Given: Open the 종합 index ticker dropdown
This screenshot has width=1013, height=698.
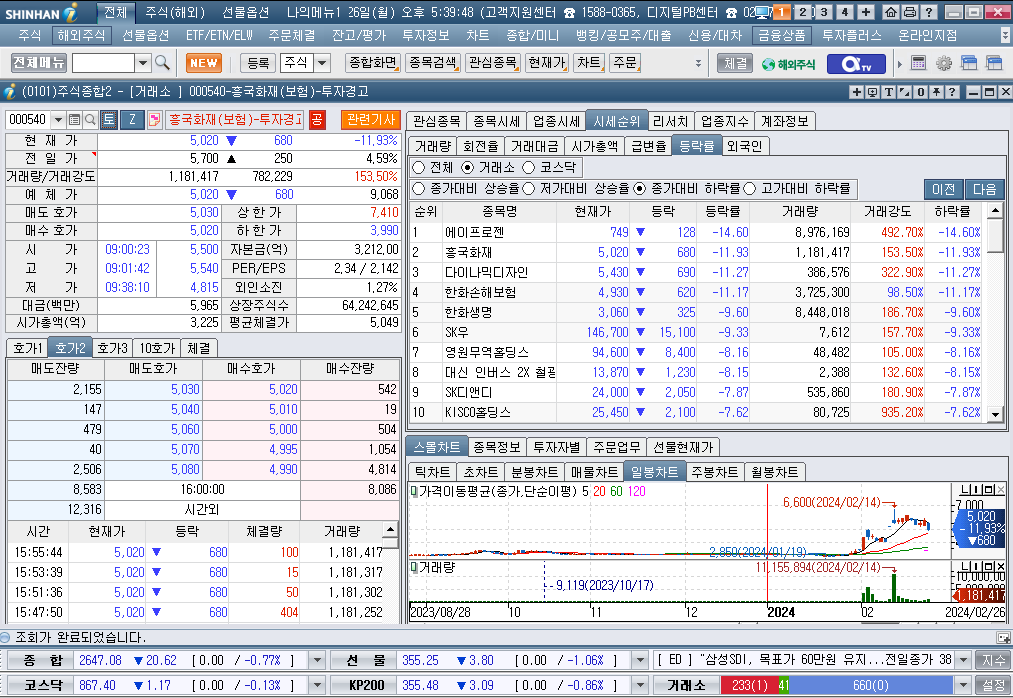Looking at the screenshot, I should 317,660.
